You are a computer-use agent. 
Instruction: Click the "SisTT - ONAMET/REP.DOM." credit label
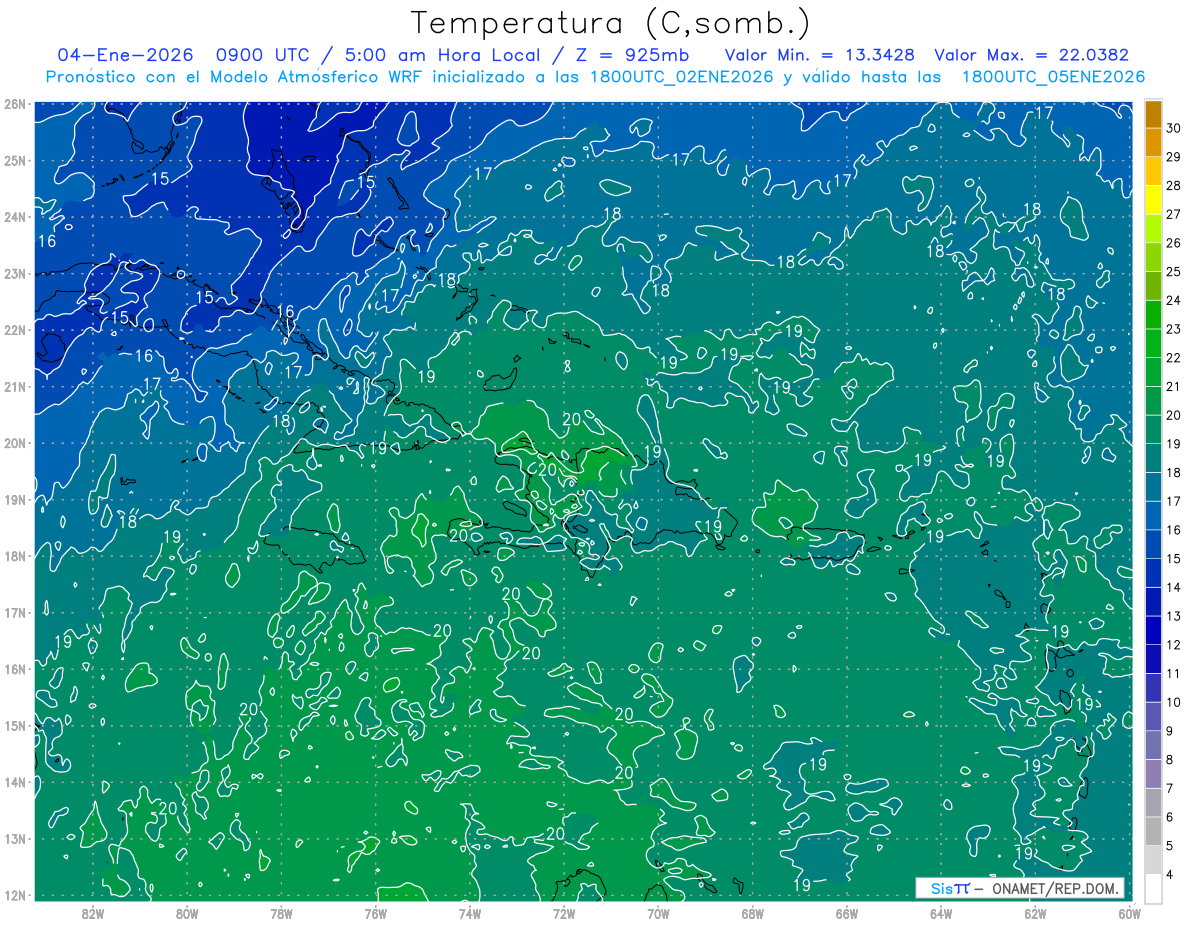[1020, 888]
